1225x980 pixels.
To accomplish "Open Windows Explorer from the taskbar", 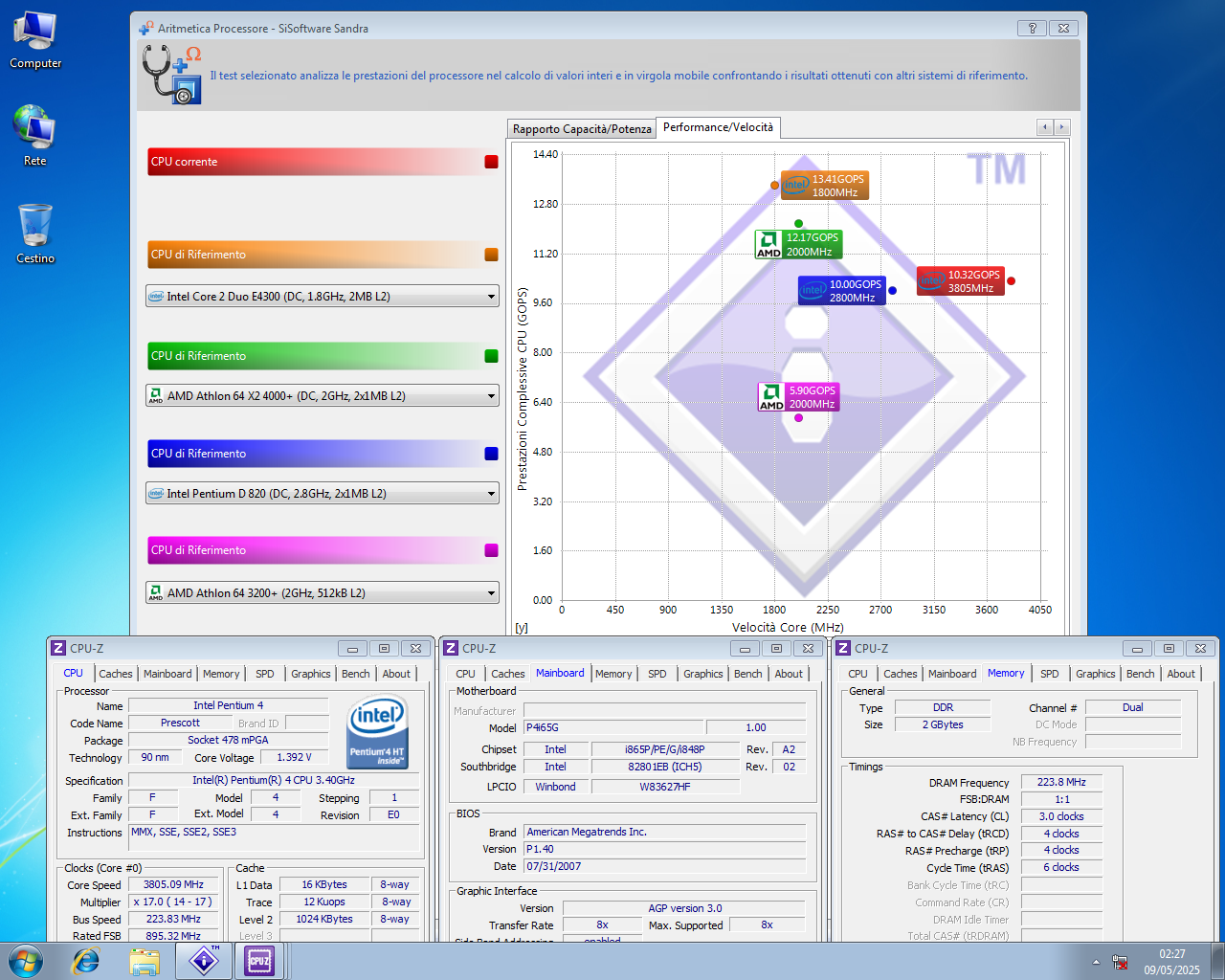I will point(145,961).
